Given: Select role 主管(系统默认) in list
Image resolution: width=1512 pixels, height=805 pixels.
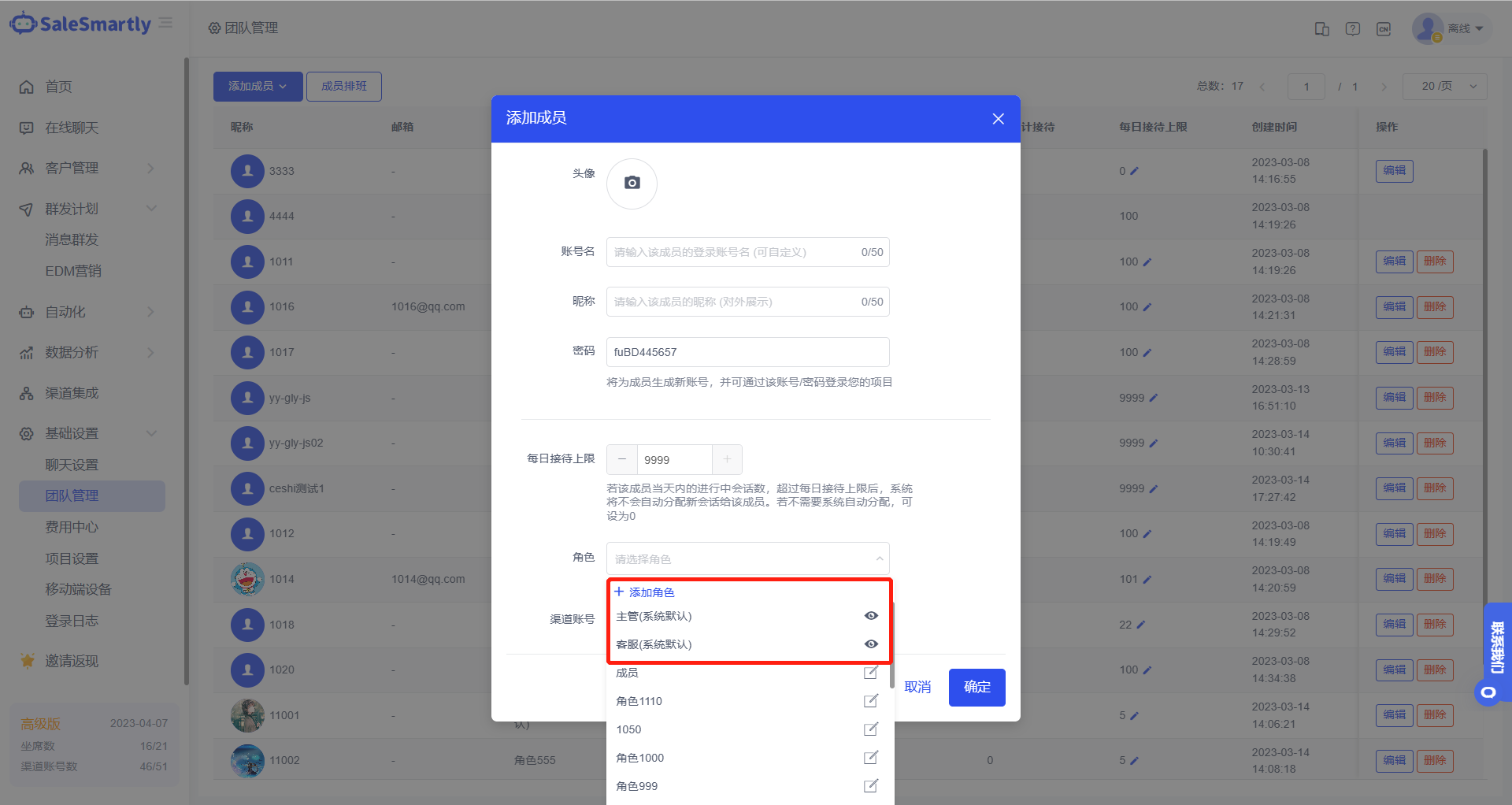Looking at the screenshot, I should [747, 616].
